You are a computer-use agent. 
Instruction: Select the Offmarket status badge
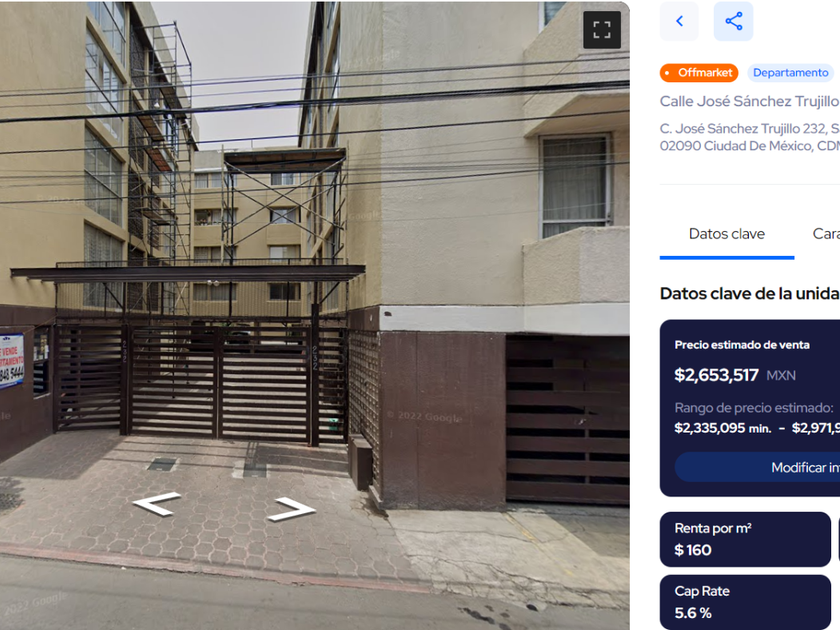699,73
